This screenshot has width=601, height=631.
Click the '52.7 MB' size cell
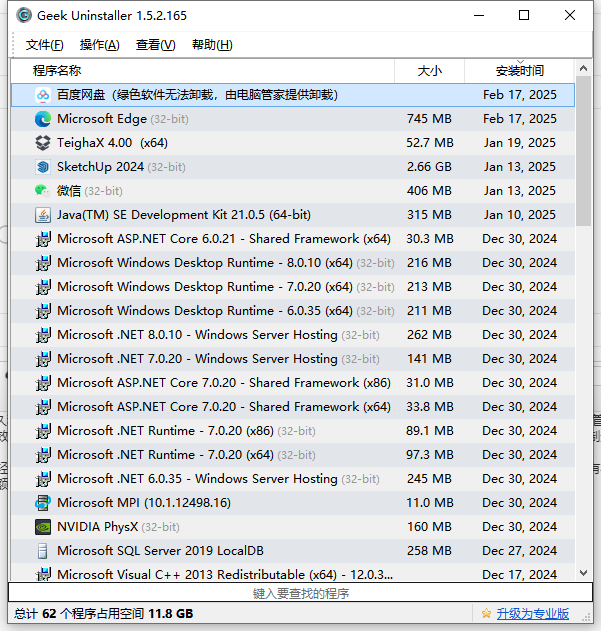click(430, 143)
